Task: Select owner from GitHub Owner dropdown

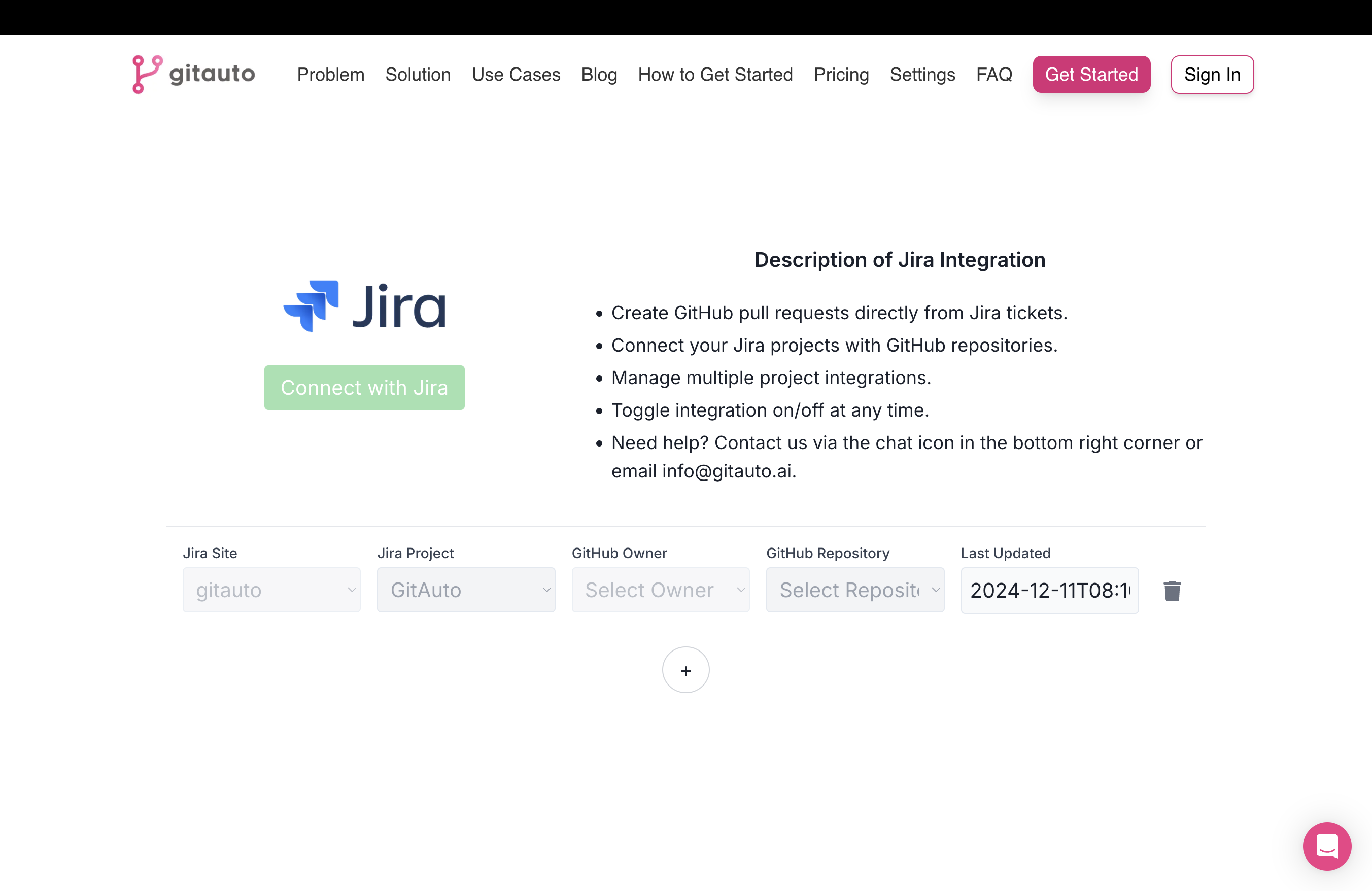Action: pos(660,590)
